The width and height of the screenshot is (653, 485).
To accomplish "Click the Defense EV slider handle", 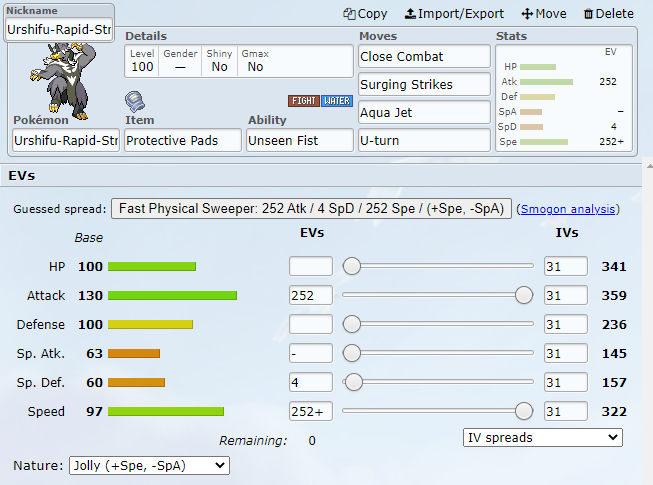I will click(351, 324).
